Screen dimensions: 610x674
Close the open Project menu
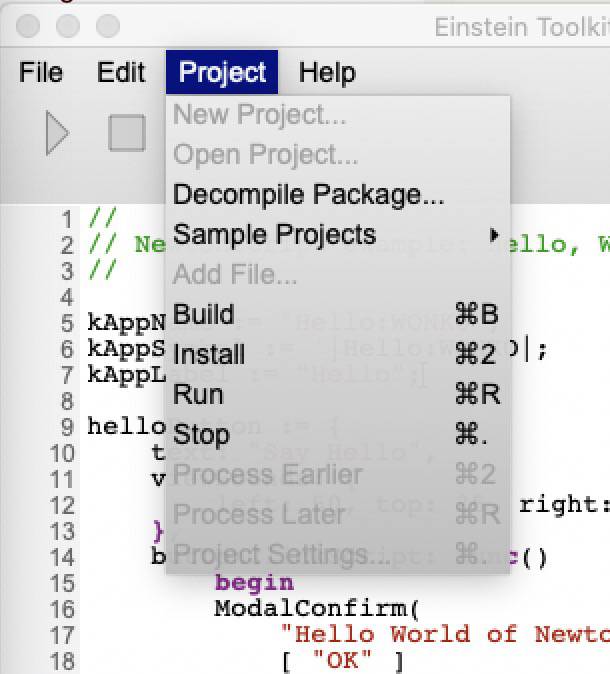(x=222, y=73)
